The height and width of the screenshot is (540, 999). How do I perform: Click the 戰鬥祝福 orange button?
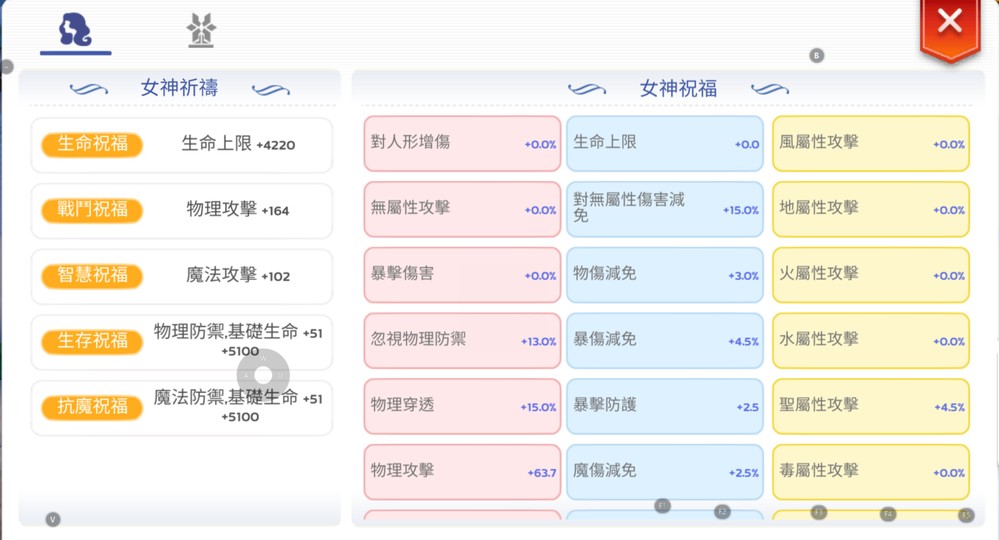[x=92, y=210]
